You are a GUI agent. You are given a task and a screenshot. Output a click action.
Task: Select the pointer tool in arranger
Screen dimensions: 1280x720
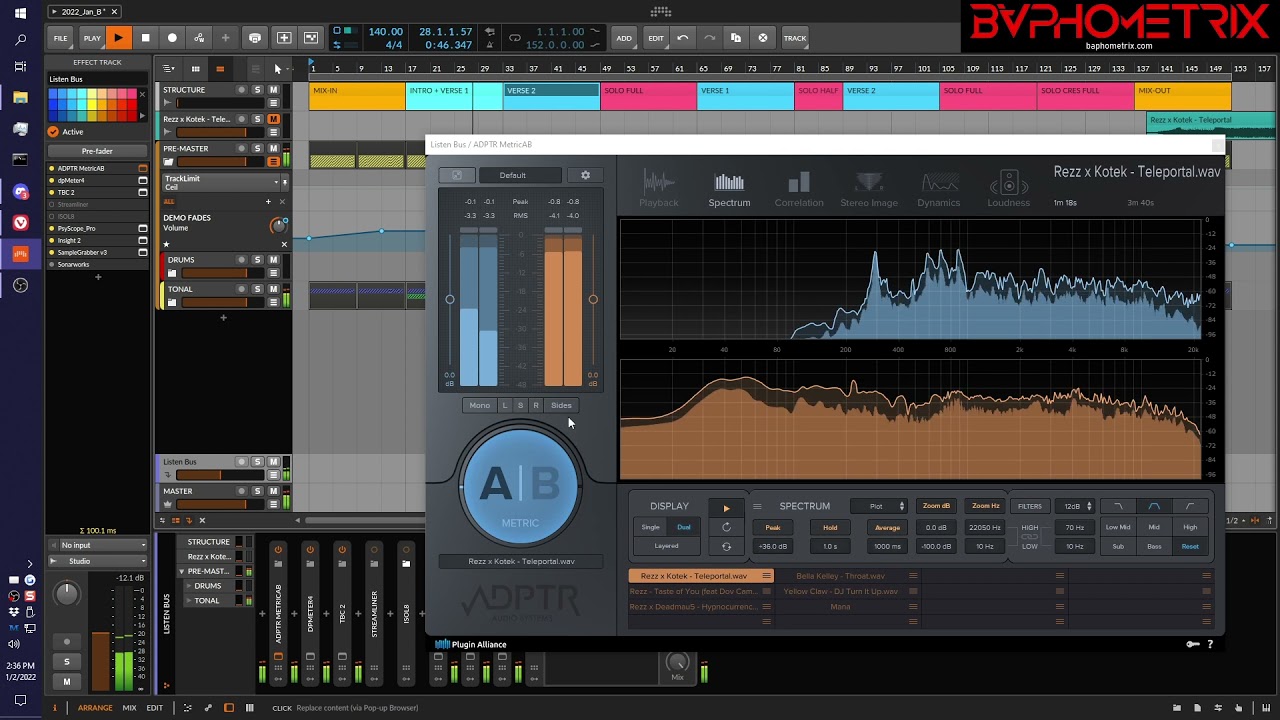pos(278,69)
